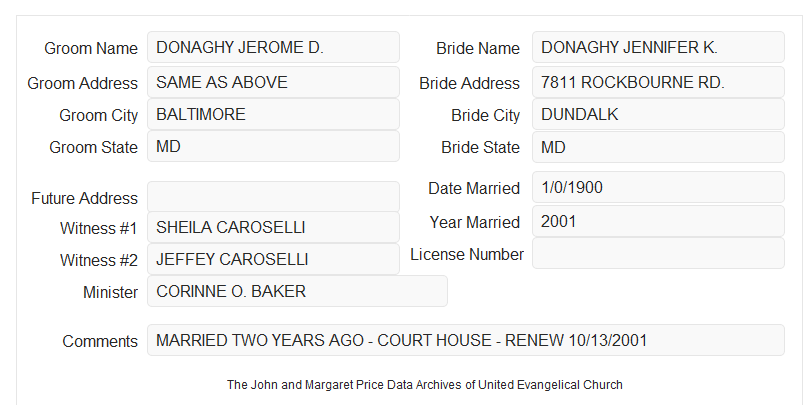Viewport: 805px width, 405px height.
Task: Select the empty Future Address field
Action: (x=273, y=197)
